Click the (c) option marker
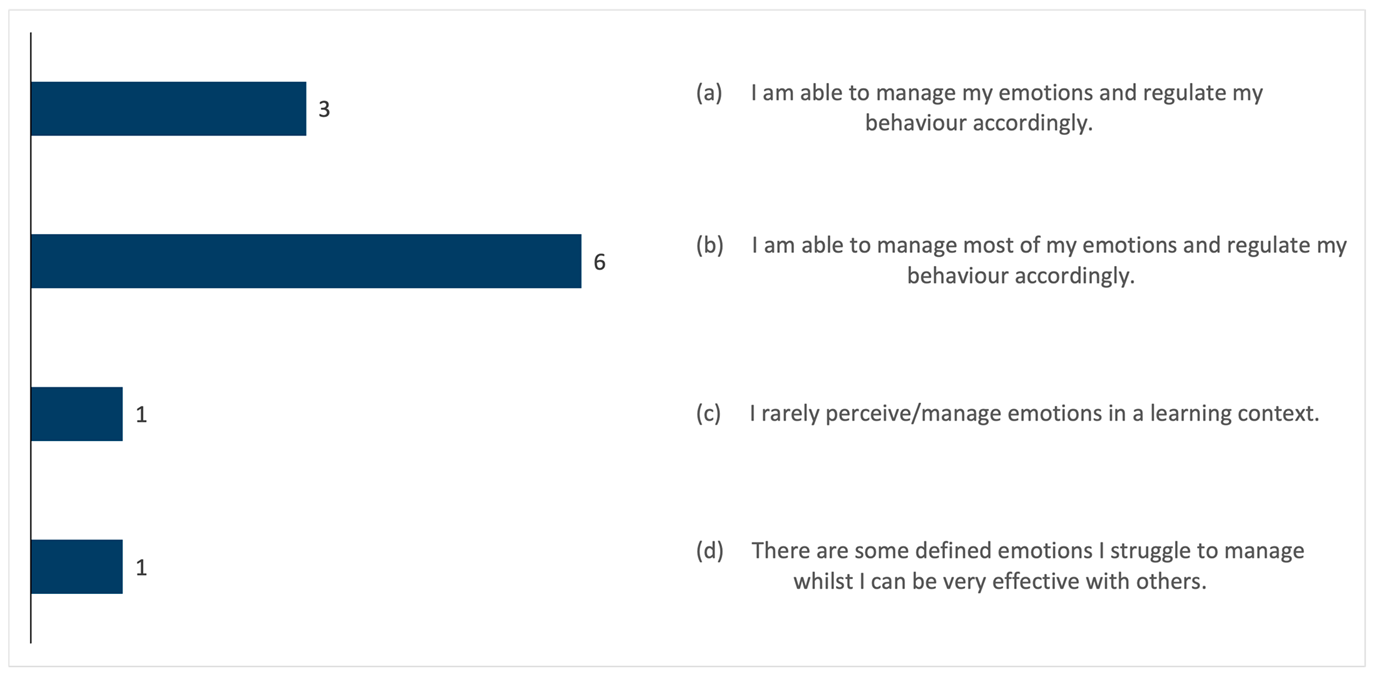 point(709,414)
